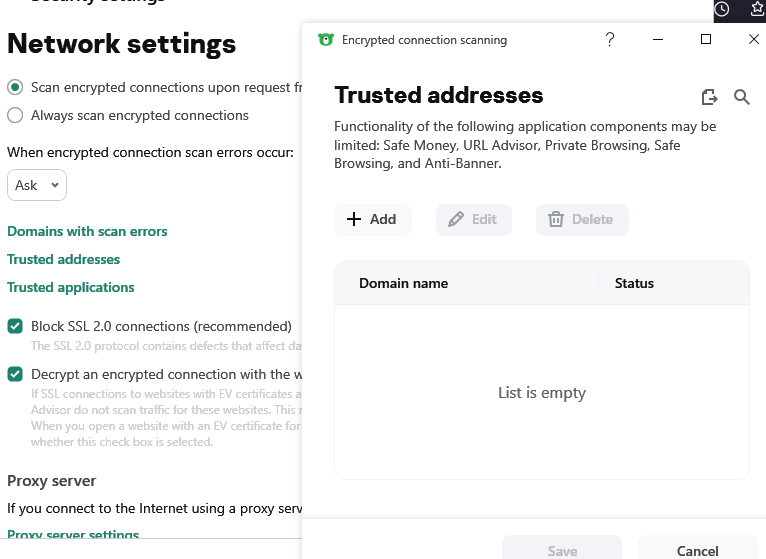Open Domains with scan errors link

click(x=87, y=231)
